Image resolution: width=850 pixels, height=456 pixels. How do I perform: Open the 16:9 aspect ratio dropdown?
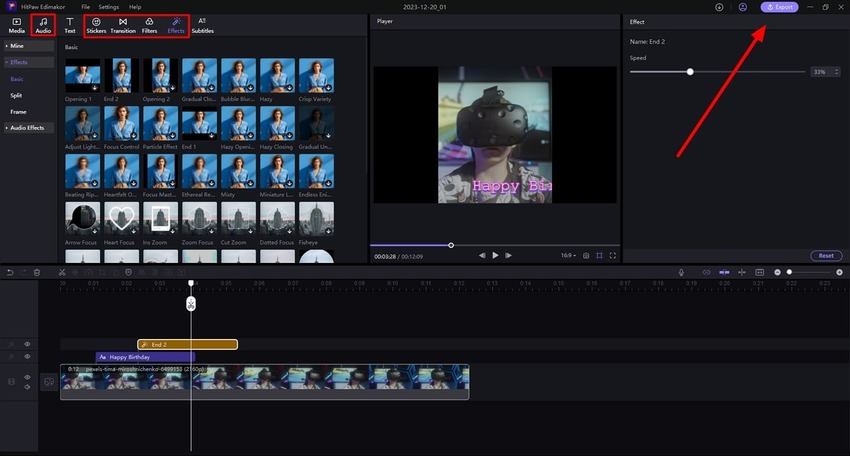coord(568,255)
